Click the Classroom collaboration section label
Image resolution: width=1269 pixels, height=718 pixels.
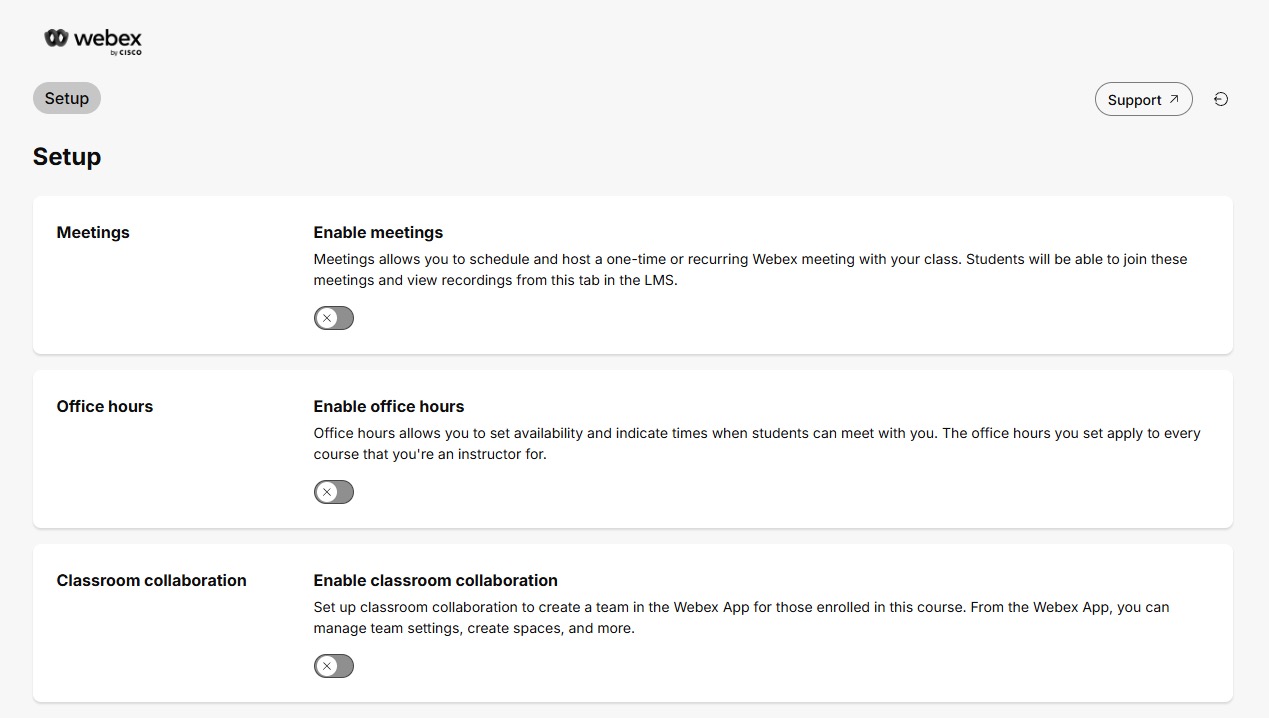[x=151, y=580]
